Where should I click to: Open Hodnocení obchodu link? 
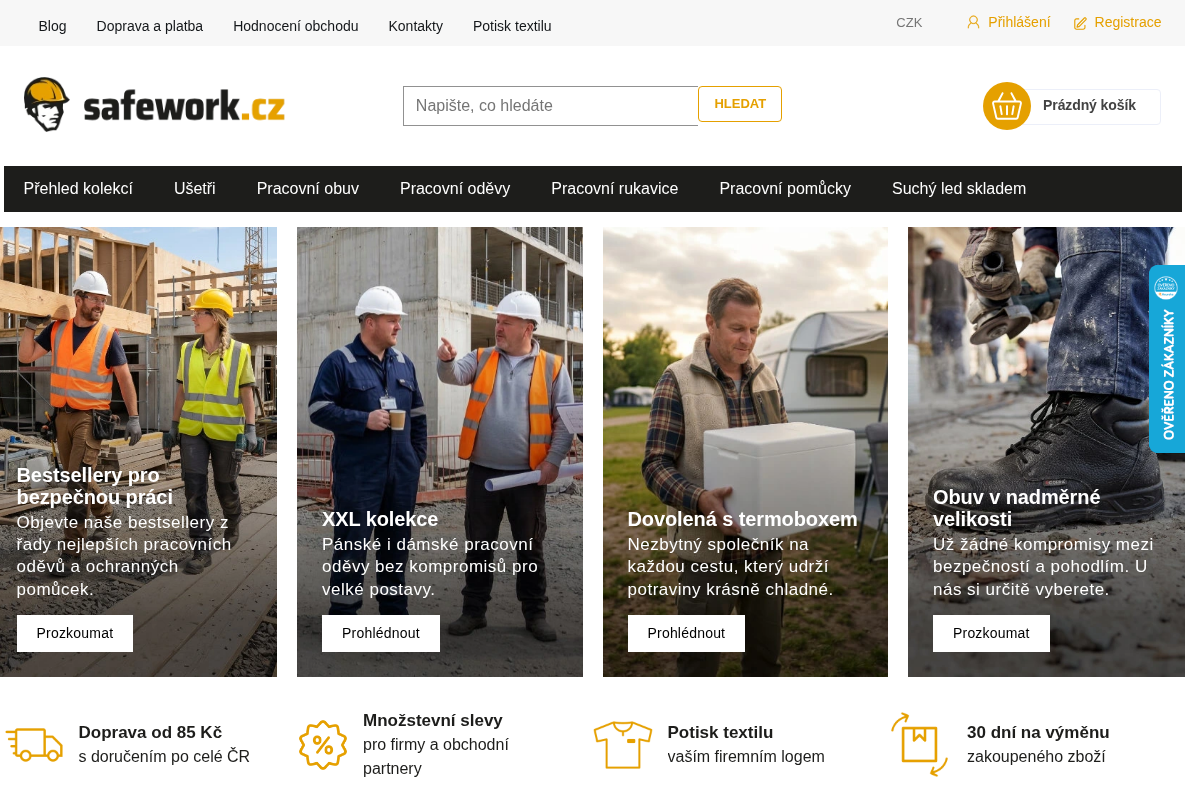[x=296, y=26]
